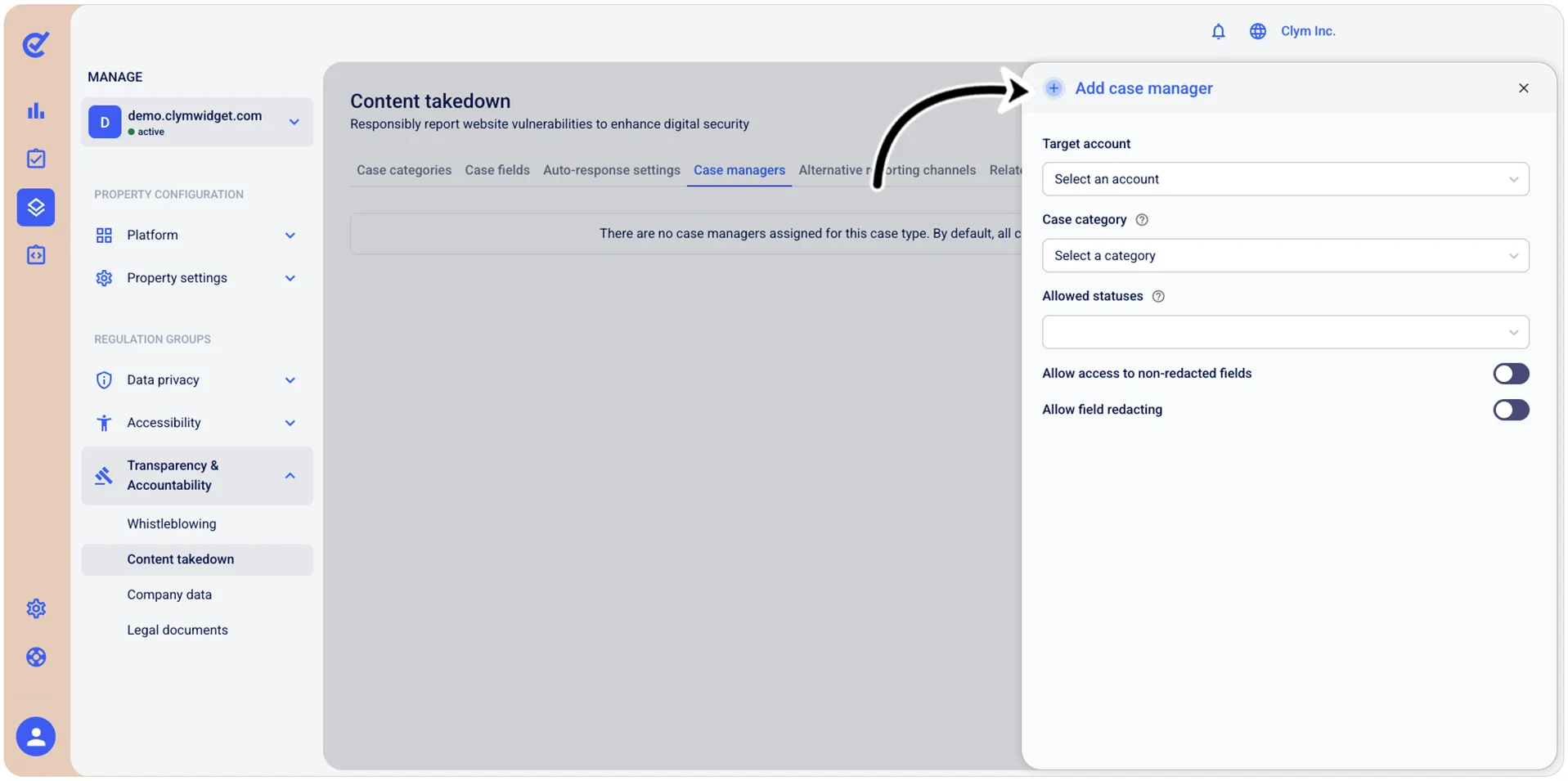Expand the Property settings chevron
The height and width of the screenshot is (781, 1568).
coord(290,278)
